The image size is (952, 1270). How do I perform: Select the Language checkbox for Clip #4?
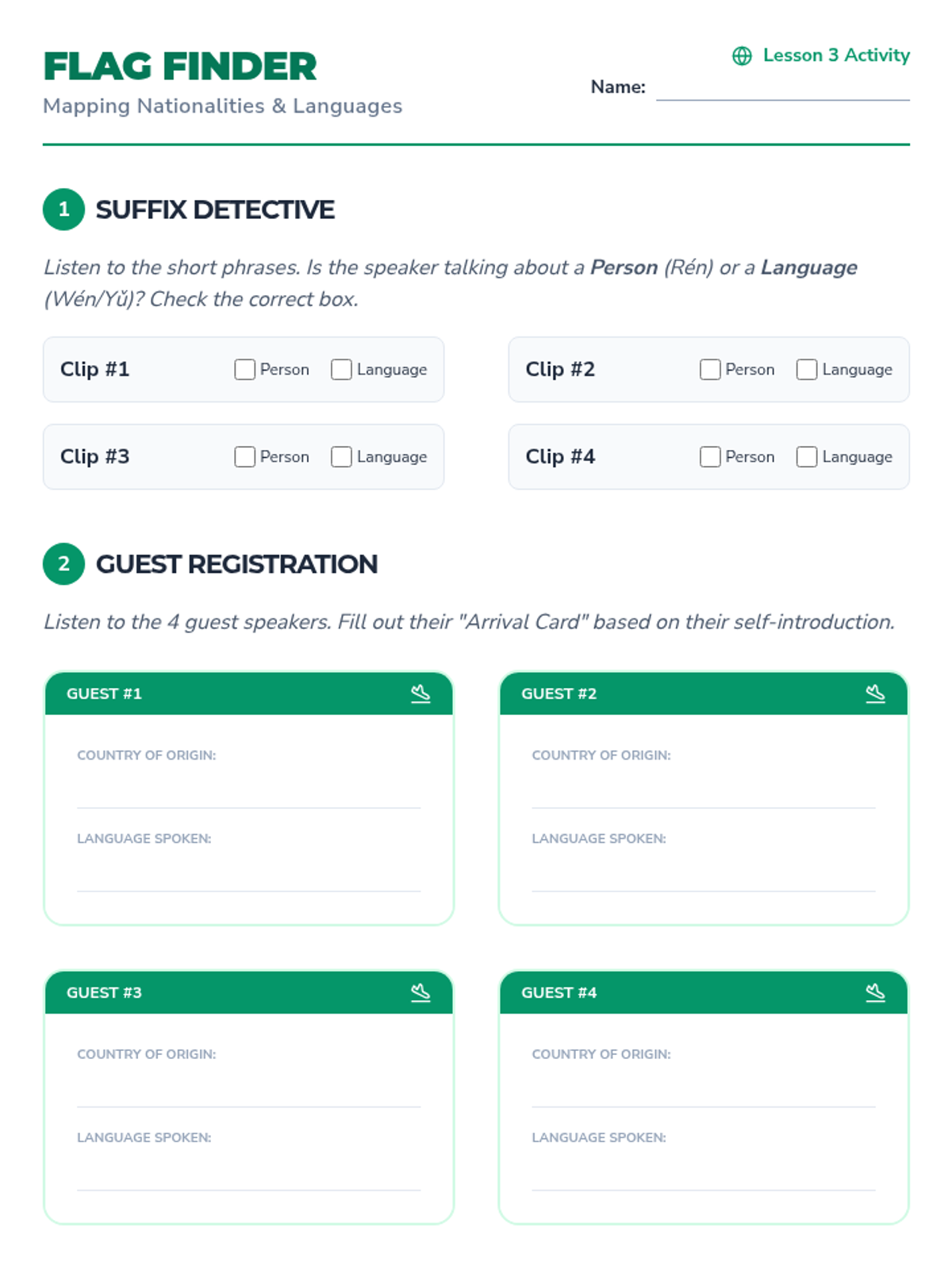click(x=807, y=457)
